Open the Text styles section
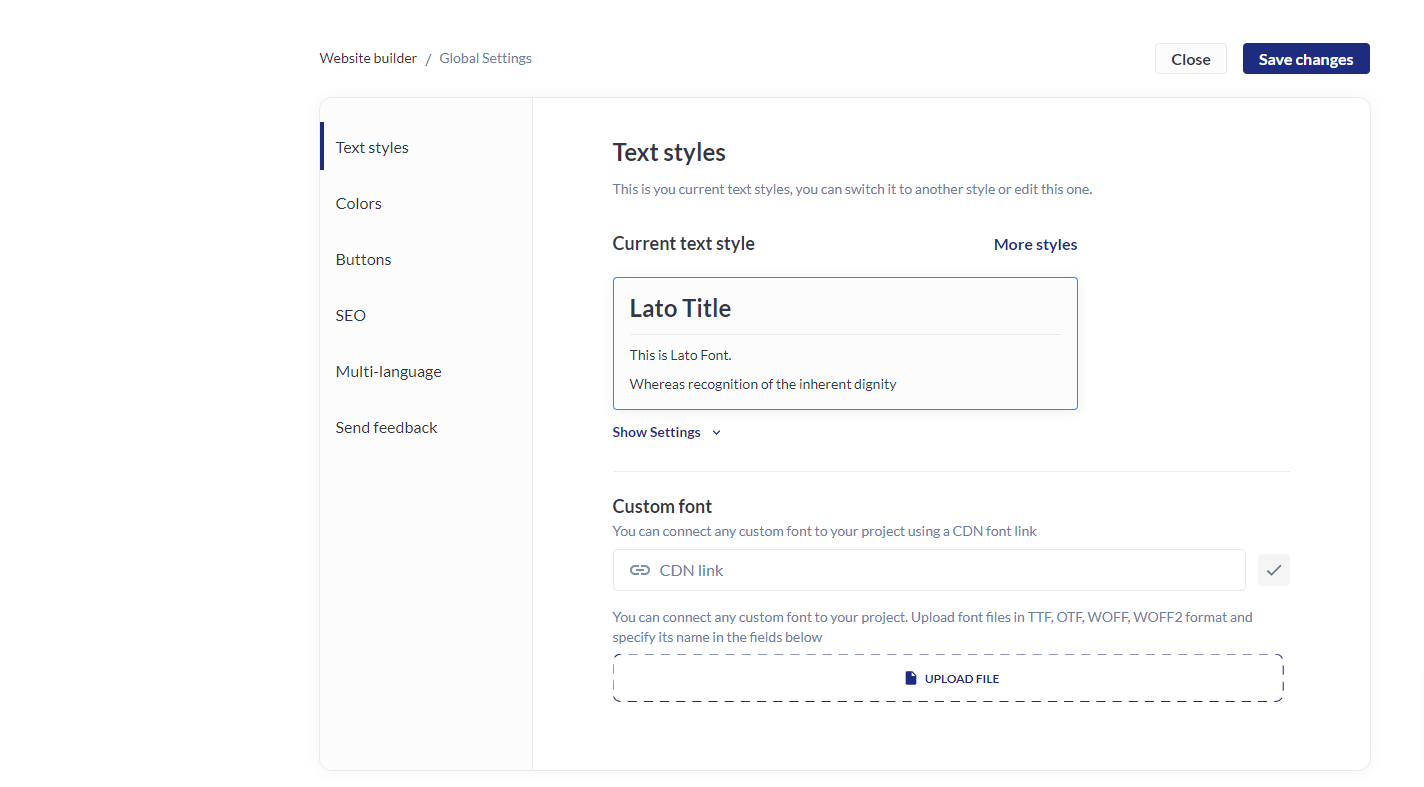The width and height of the screenshot is (1424, 787). coord(372,147)
